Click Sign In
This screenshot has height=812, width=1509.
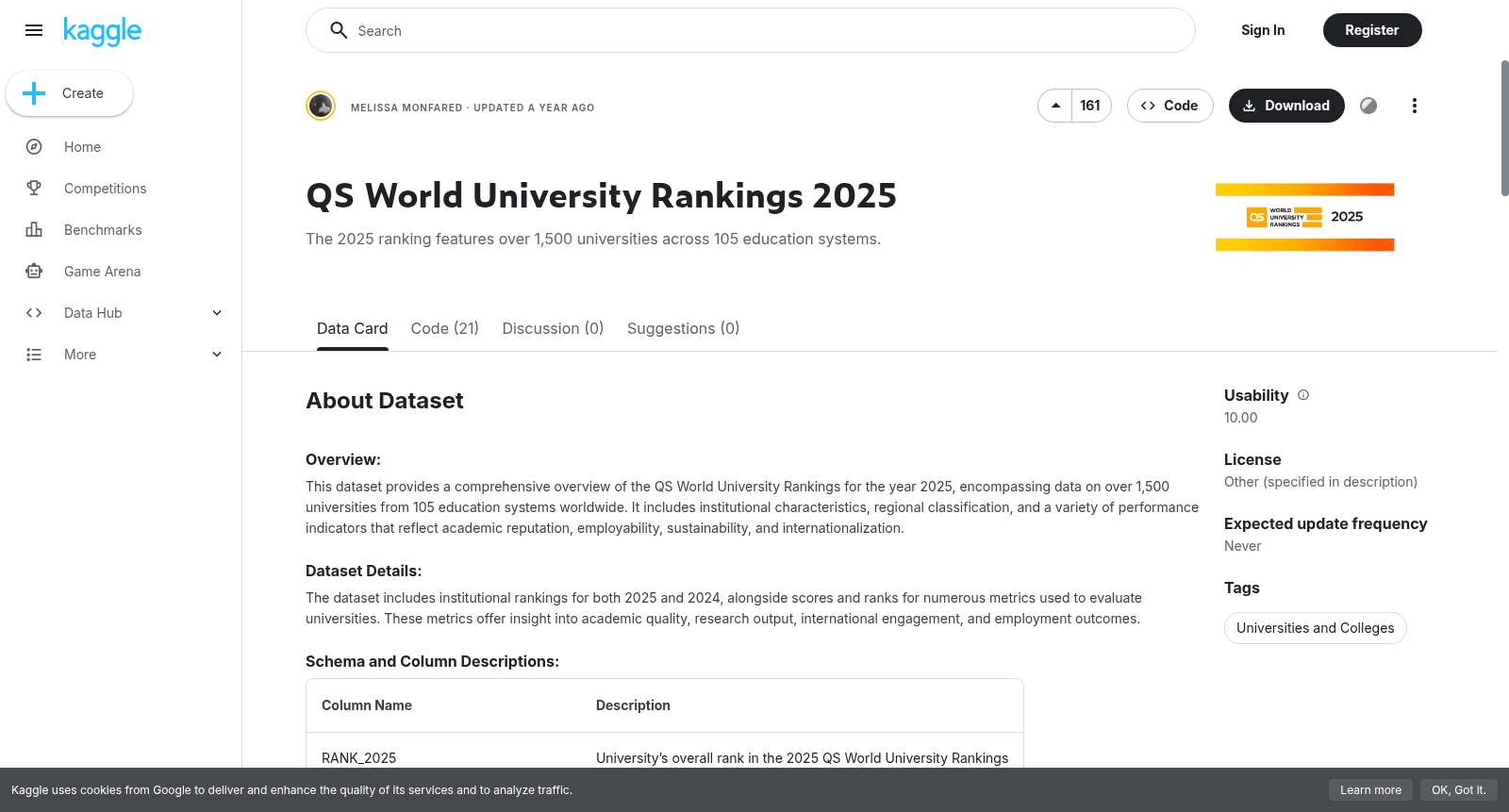pos(1263,30)
